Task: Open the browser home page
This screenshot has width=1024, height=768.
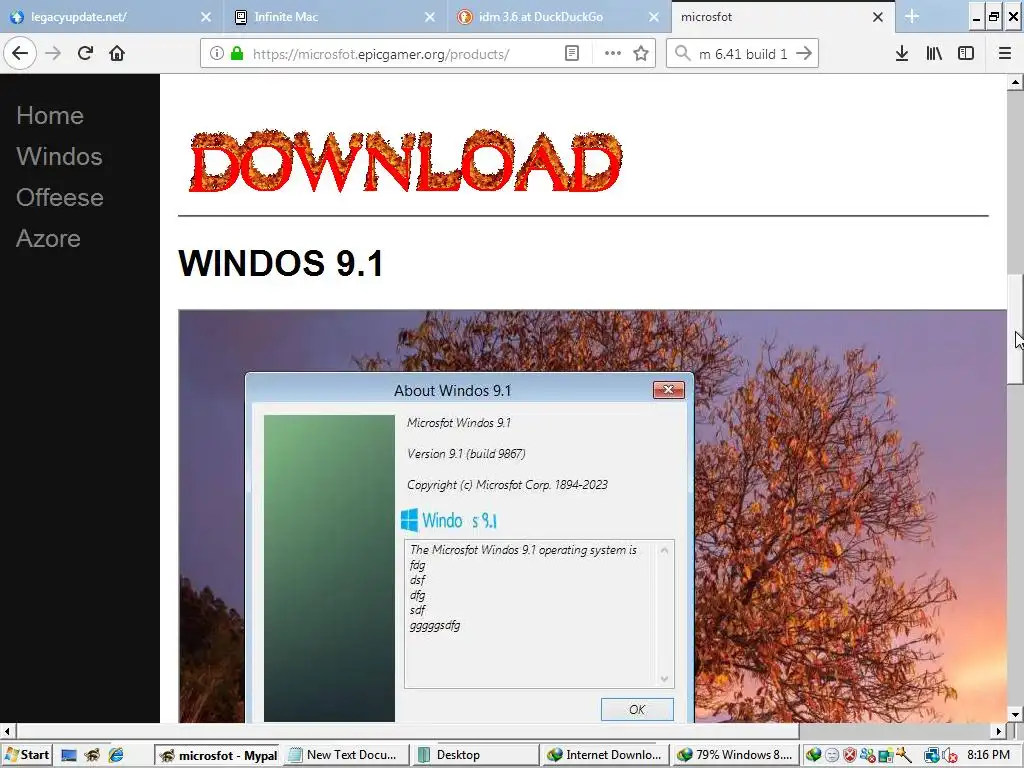Action: [117, 54]
